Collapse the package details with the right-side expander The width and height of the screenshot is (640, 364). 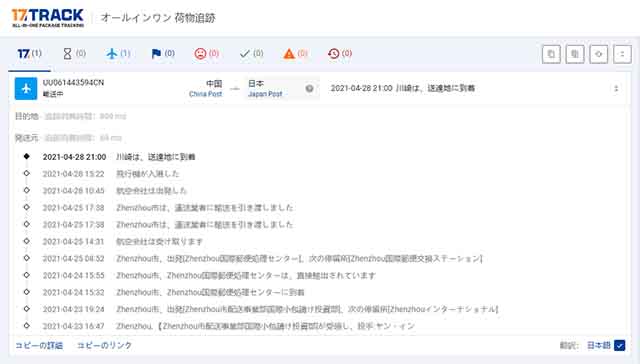click(x=616, y=89)
